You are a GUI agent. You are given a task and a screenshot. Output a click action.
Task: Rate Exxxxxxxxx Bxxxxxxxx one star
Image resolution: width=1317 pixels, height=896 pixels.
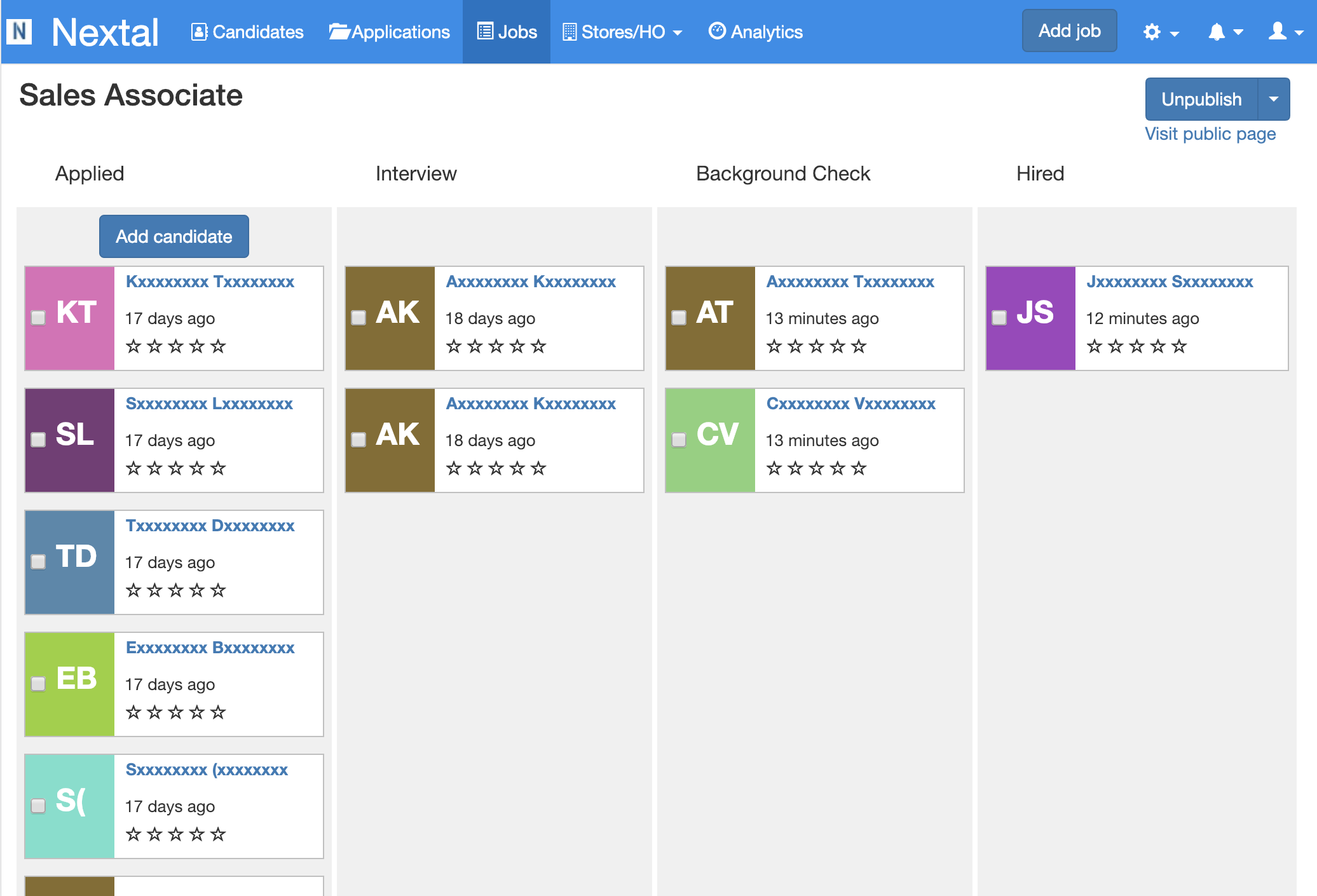pyautogui.click(x=133, y=712)
